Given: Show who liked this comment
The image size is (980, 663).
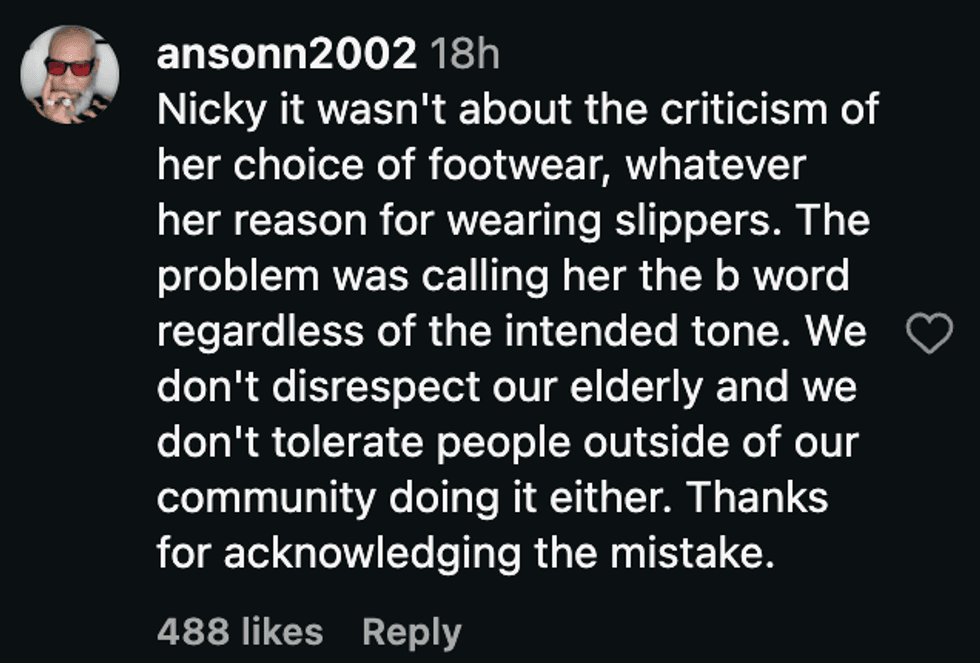Looking at the screenshot, I should point(240,631).
